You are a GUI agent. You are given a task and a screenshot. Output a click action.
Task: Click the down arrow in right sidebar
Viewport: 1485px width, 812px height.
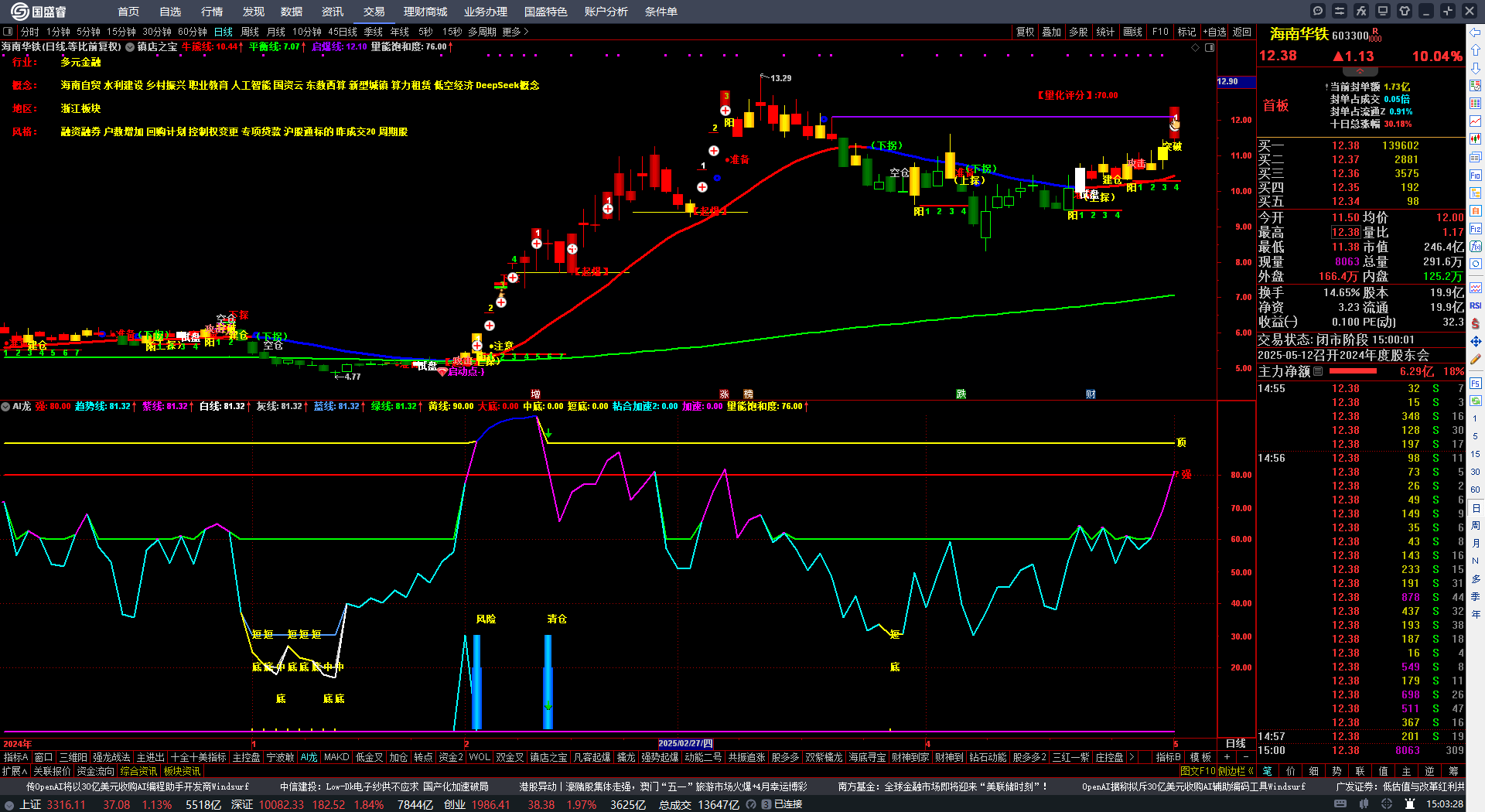pyautogui.click(x=1476, y=68)
